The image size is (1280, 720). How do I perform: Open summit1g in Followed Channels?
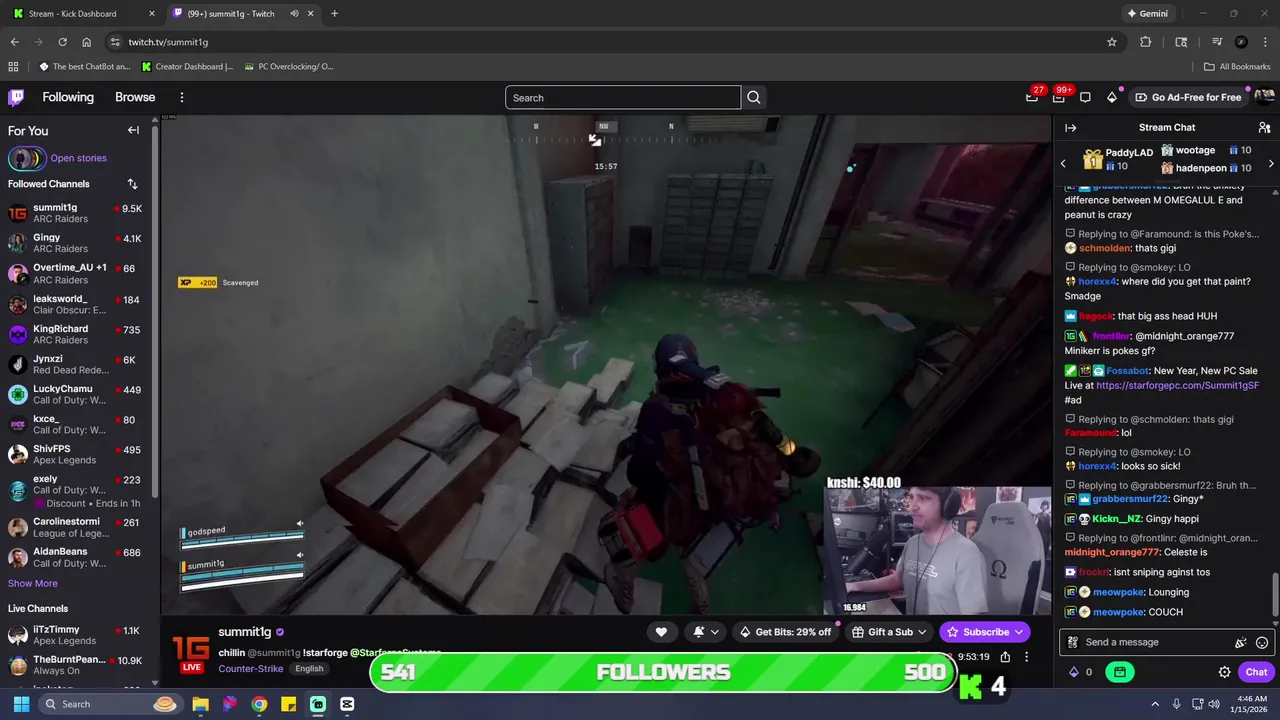click(x=76, y=214)
